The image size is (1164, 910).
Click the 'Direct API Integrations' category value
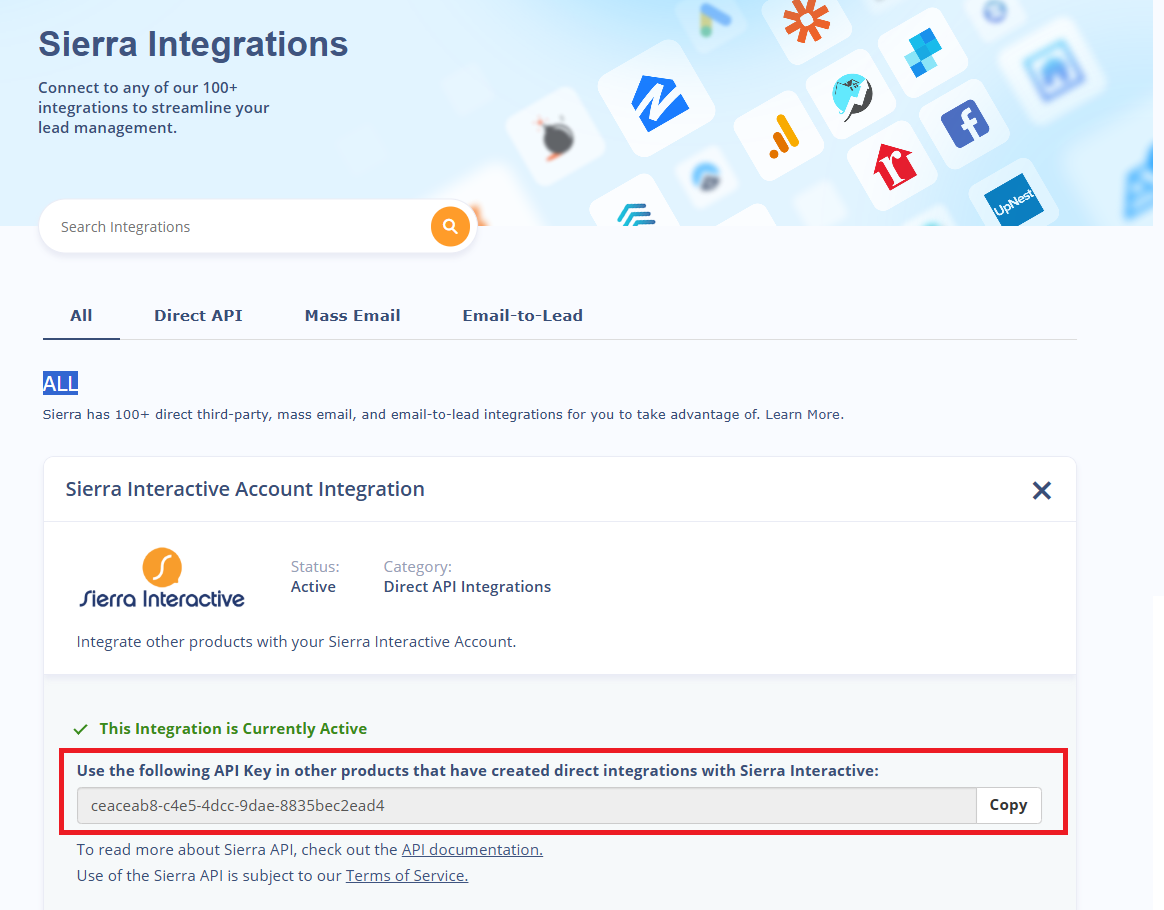click(x=467, y=586)
